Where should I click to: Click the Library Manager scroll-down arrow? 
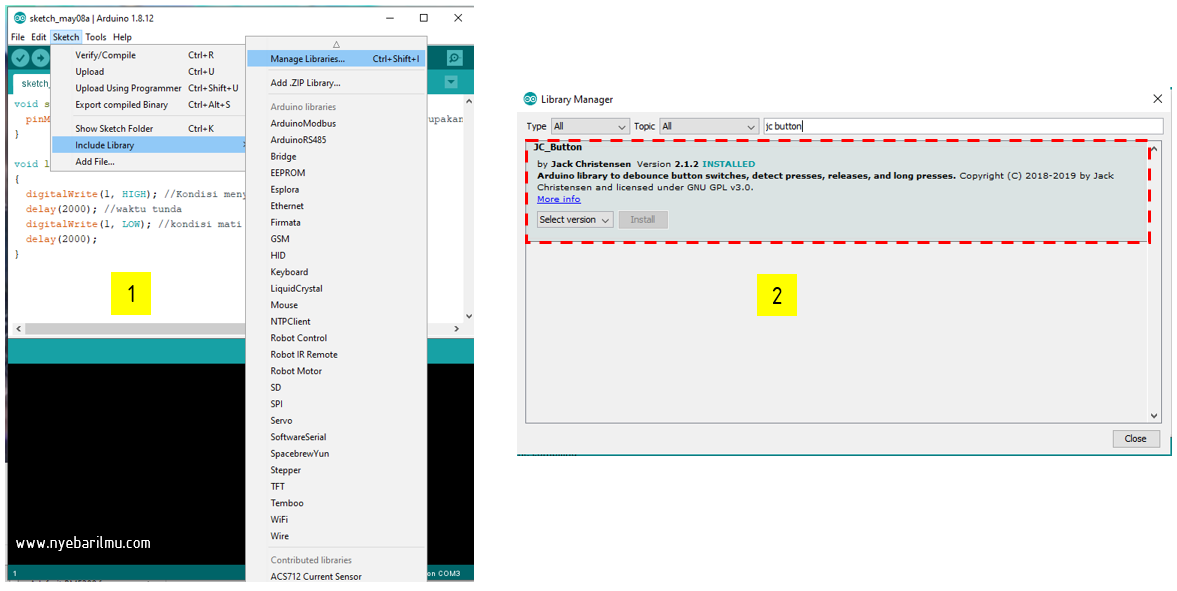(1154, 415)
